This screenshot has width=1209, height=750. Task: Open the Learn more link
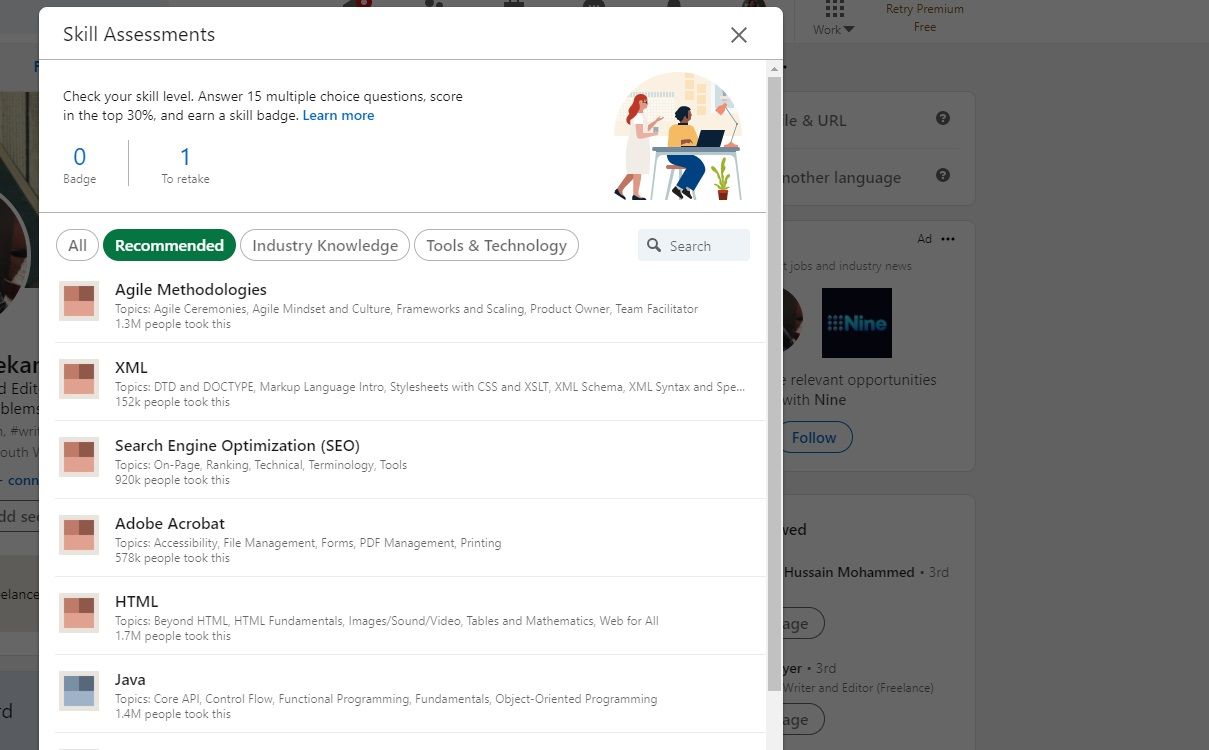[x=338, y=116]
